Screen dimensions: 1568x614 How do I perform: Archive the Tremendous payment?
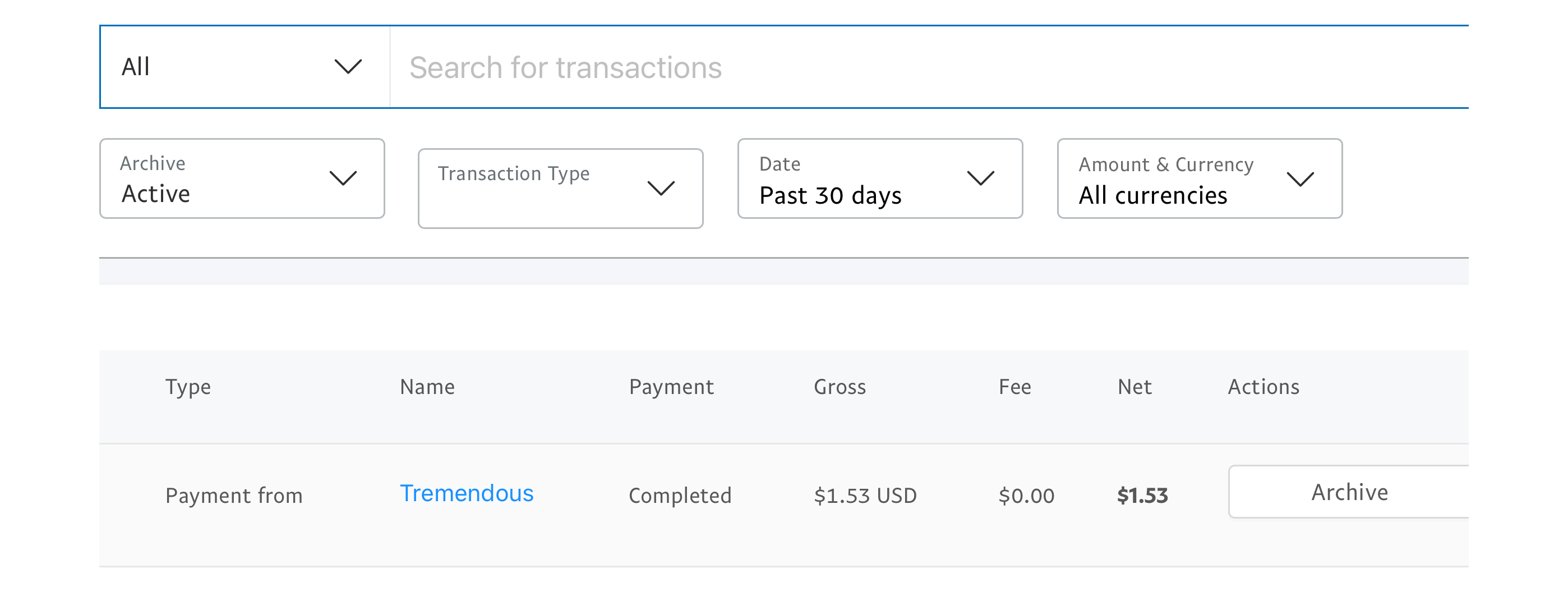click(1349, 492)
